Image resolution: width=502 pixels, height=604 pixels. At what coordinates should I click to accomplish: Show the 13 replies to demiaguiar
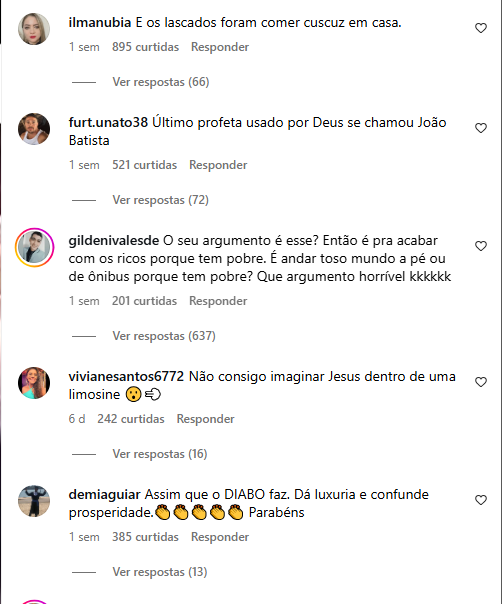point(159,572)
